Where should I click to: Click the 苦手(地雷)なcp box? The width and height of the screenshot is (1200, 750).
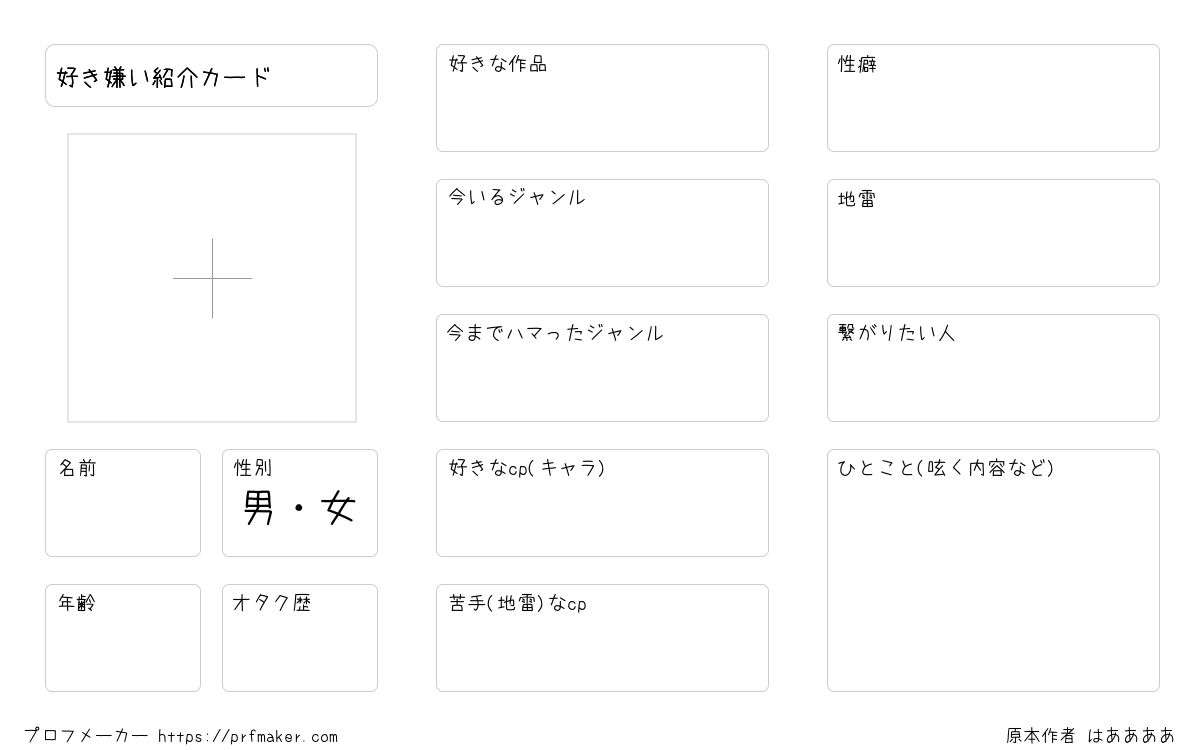point(602,638)
